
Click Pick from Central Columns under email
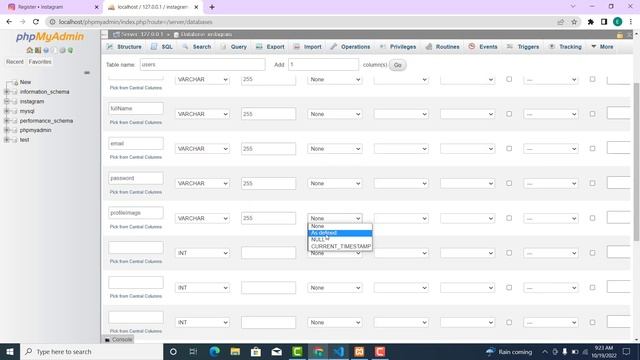pos(136,157)
